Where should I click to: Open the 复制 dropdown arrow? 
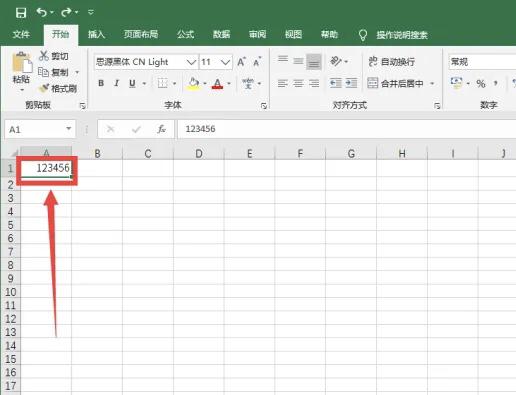(77, 72)
